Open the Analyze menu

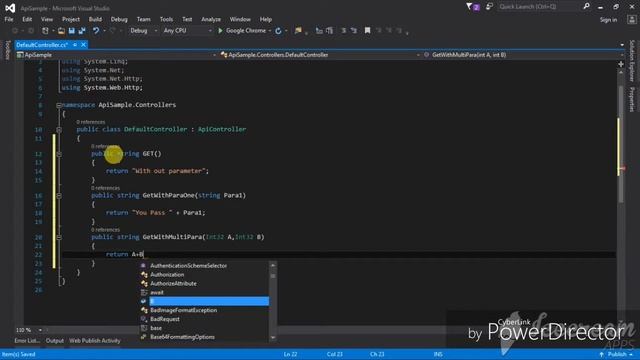click(211, 19)
